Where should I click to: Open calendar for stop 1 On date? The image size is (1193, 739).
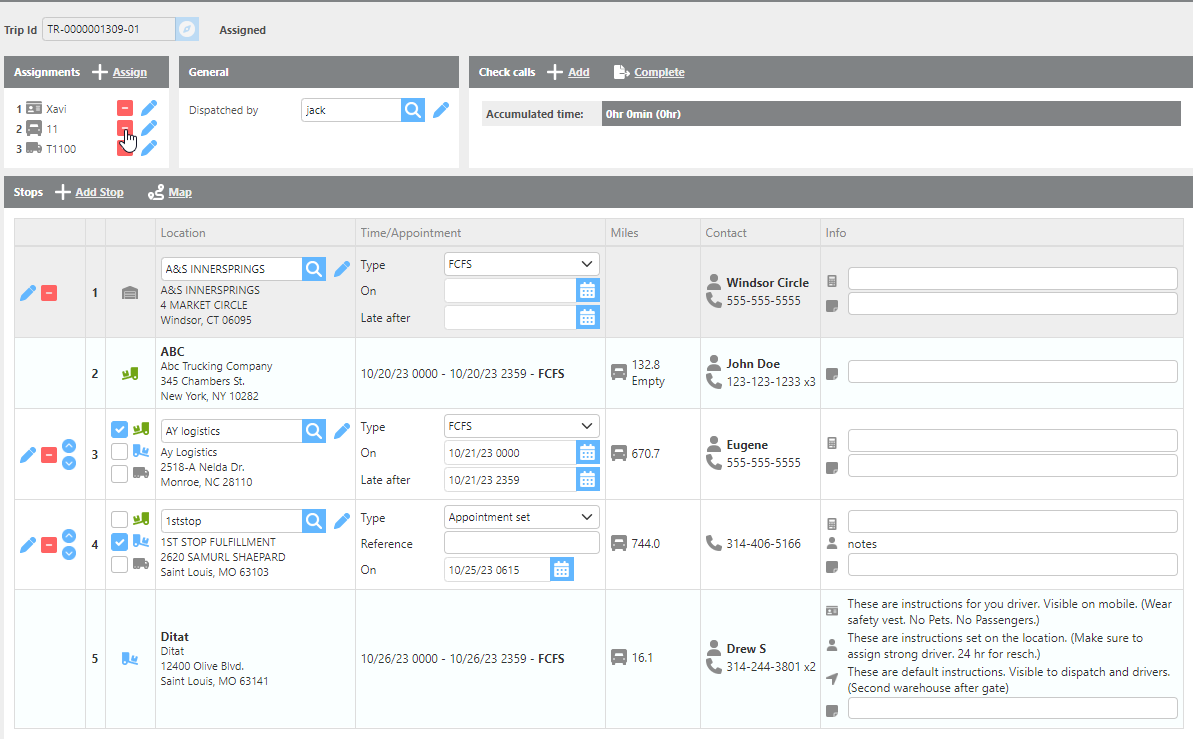tap(588, 291)
